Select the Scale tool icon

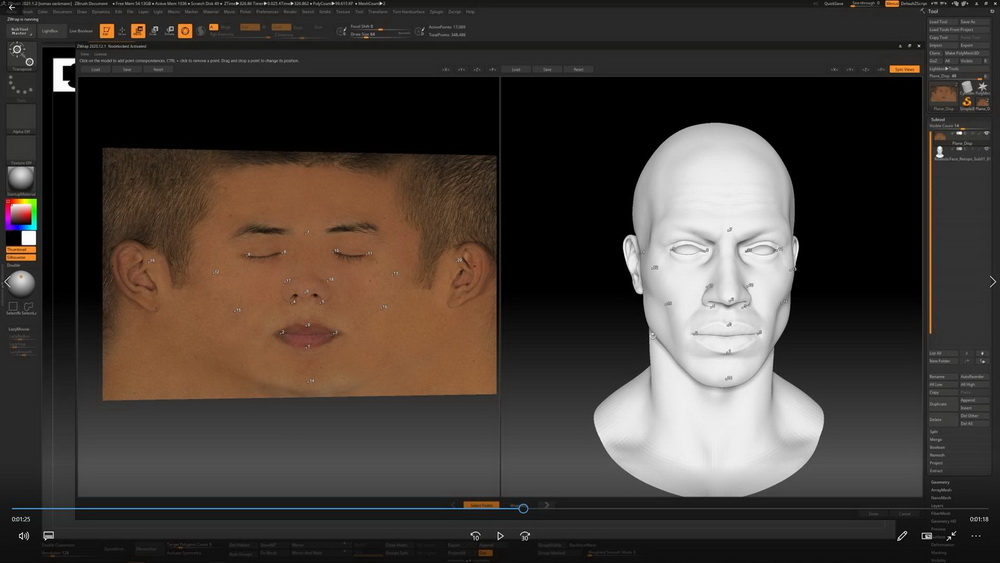tap(154, 31)
